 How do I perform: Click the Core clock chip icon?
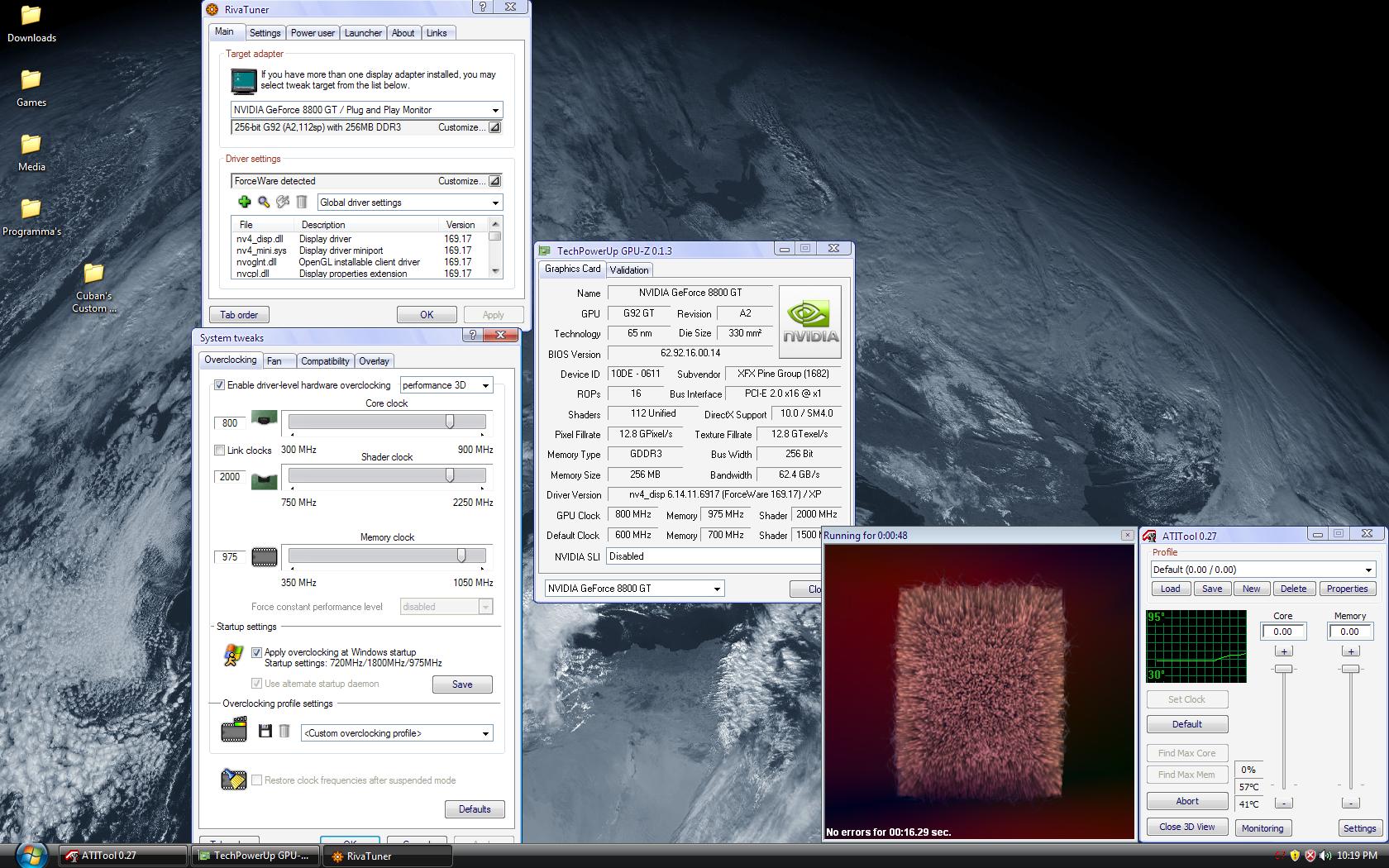264,419
